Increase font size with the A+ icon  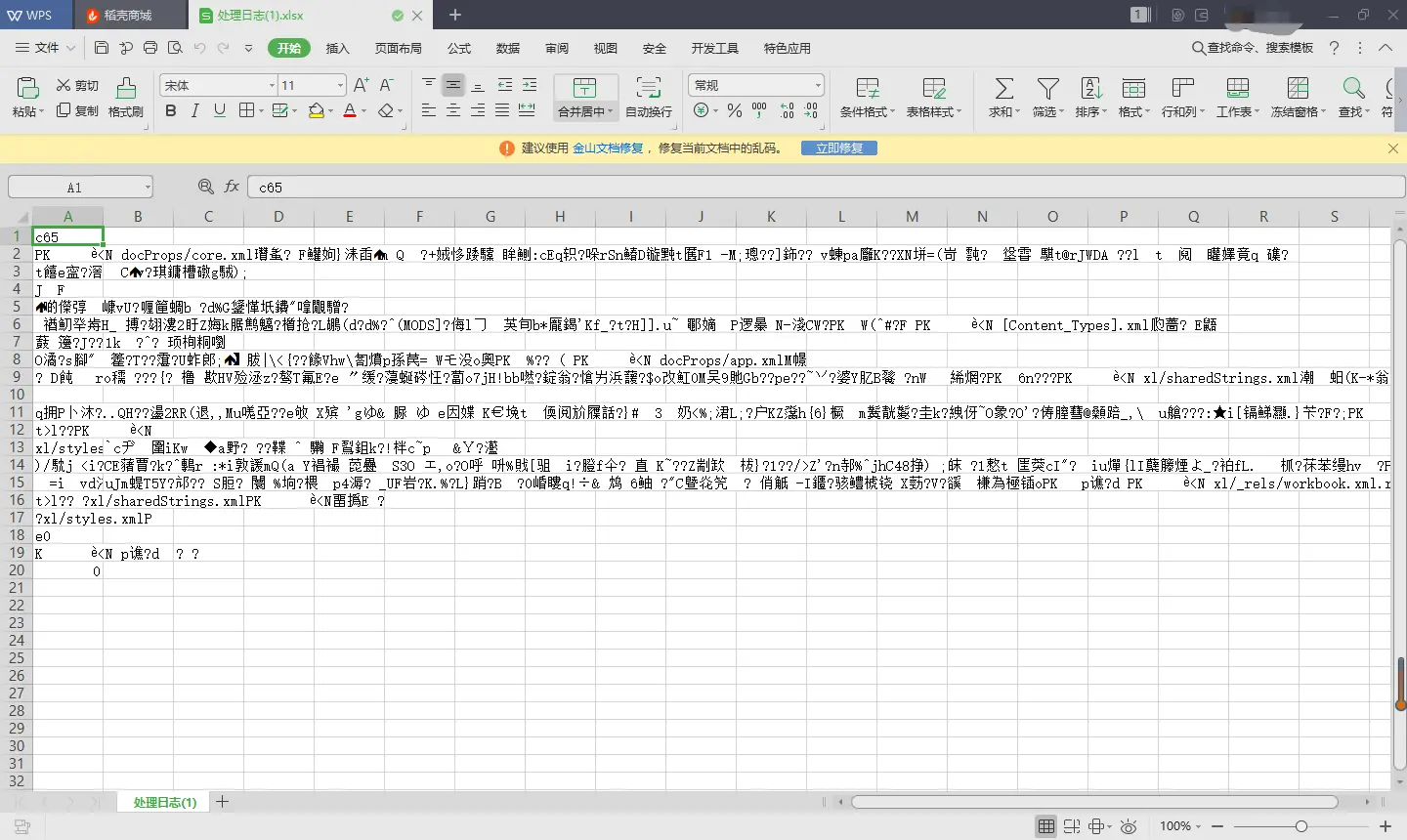point(362,86)
